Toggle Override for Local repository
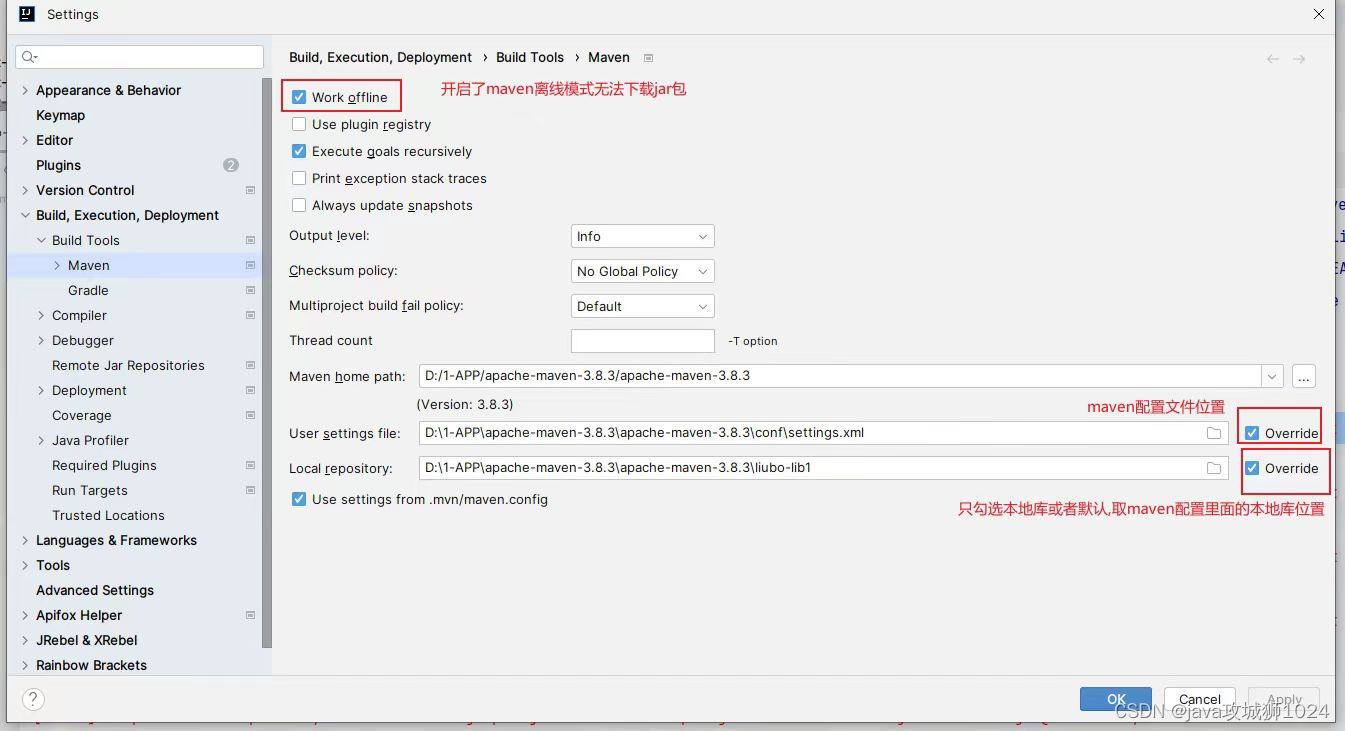 tap(1252, 468)
